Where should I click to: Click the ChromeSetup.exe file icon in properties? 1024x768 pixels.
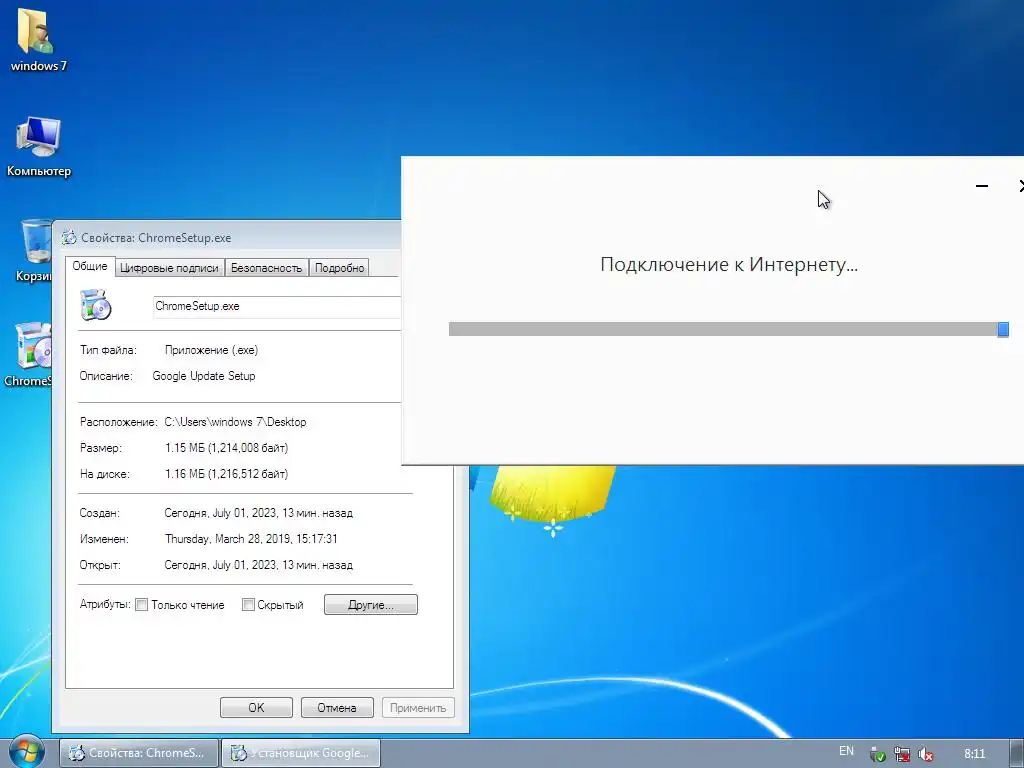tap(96, 305)
